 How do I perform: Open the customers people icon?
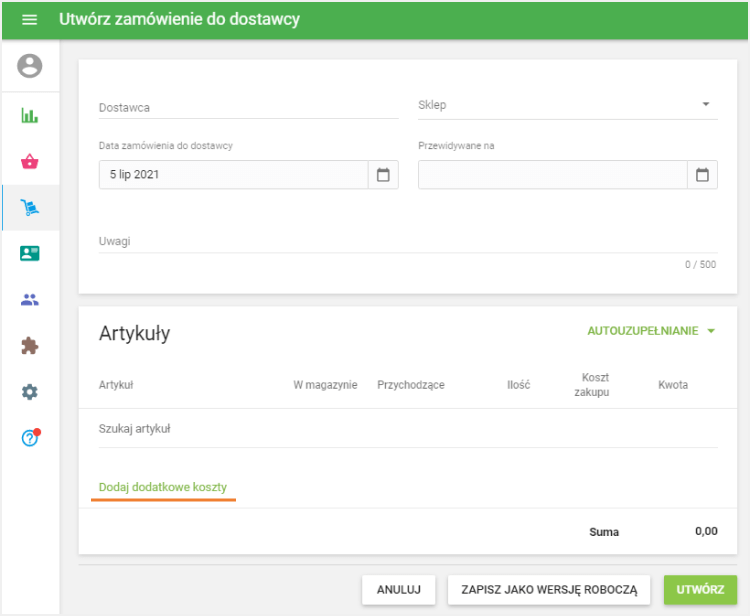[30, 300]
